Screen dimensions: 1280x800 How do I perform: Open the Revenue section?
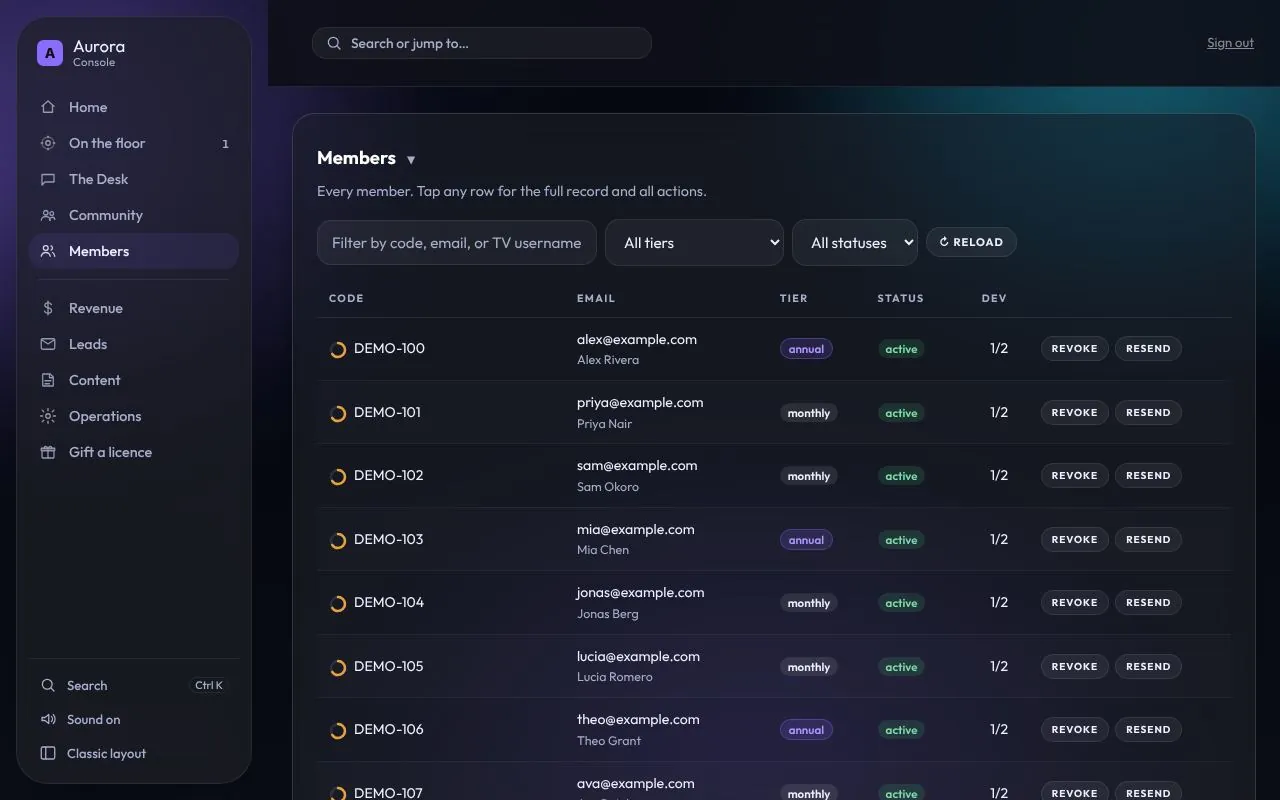(134, 308)
